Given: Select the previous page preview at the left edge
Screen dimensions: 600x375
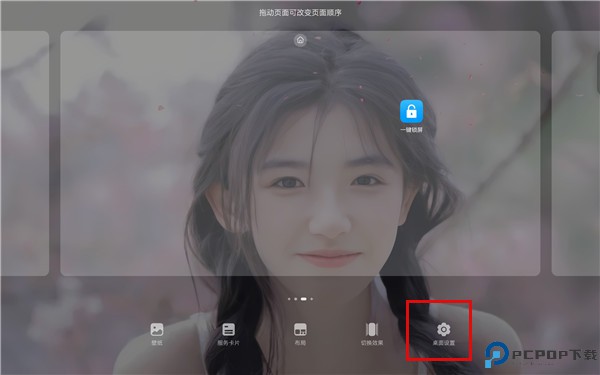Looking at the screenshot, I should [x=24, y=153].
